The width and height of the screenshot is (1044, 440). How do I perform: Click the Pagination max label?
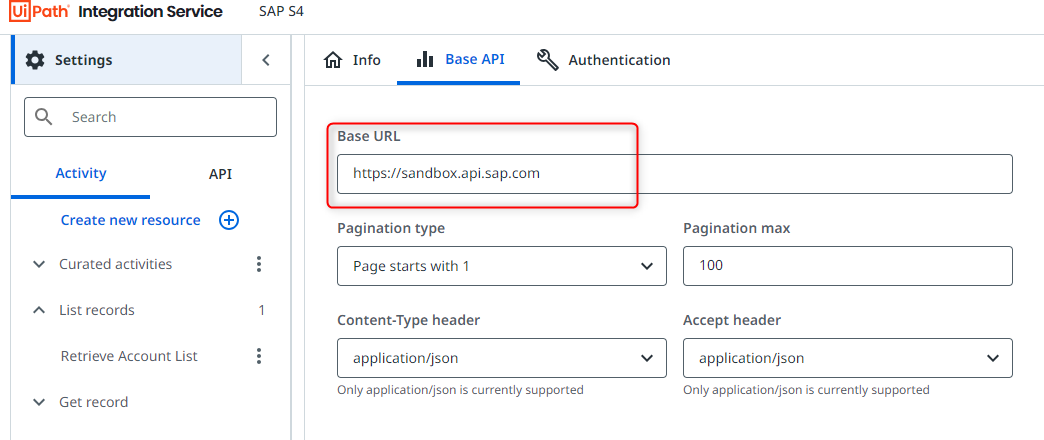point(736,228)
